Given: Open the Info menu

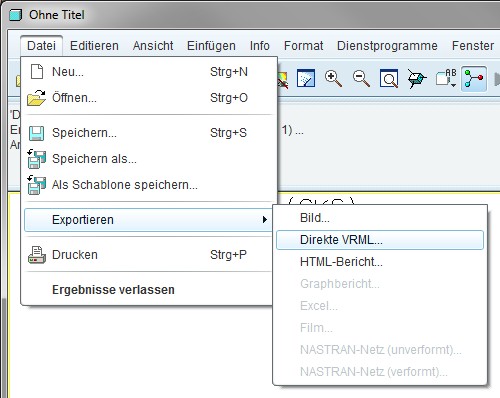Looking at the screenshot, I should 260,46.
